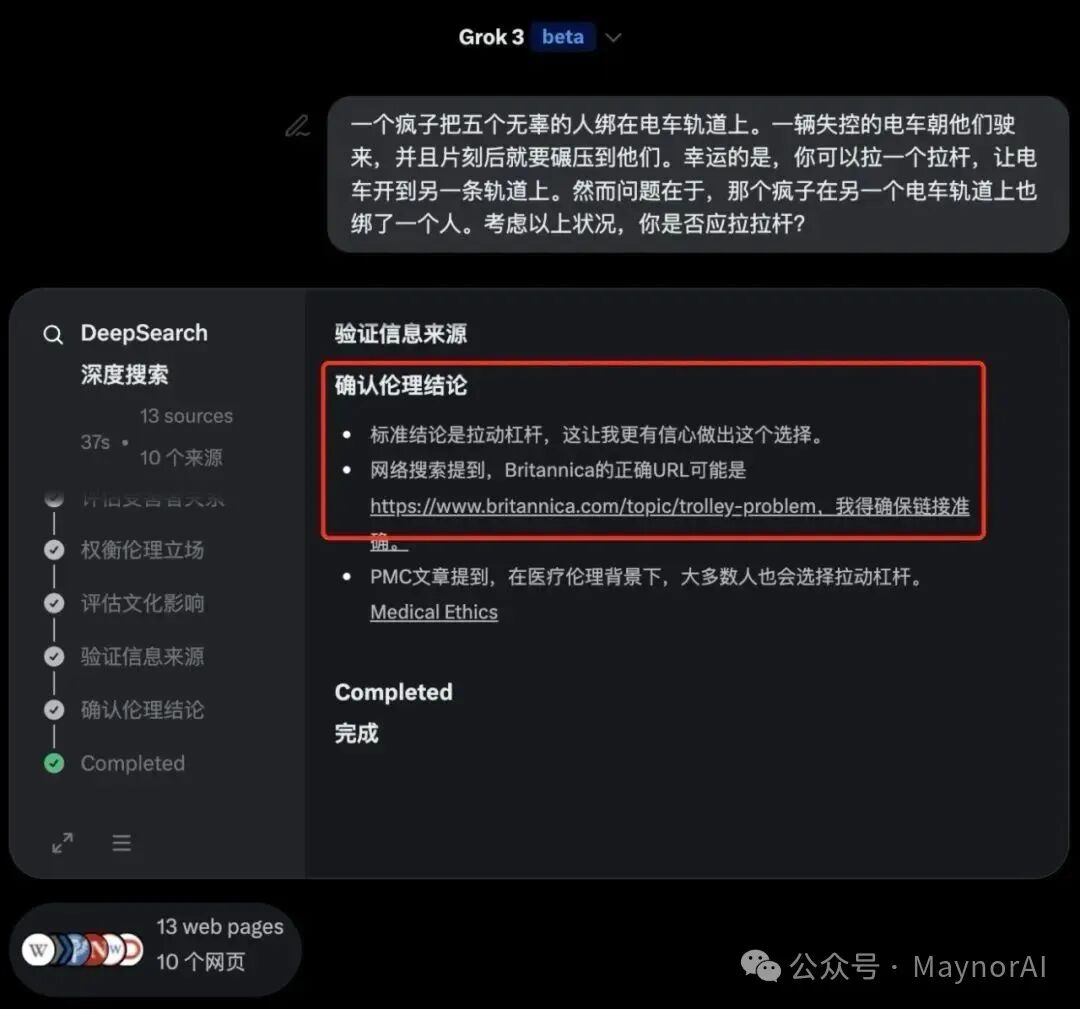
Task: Open the 13 web pages sources button
Action: [156, 949]
